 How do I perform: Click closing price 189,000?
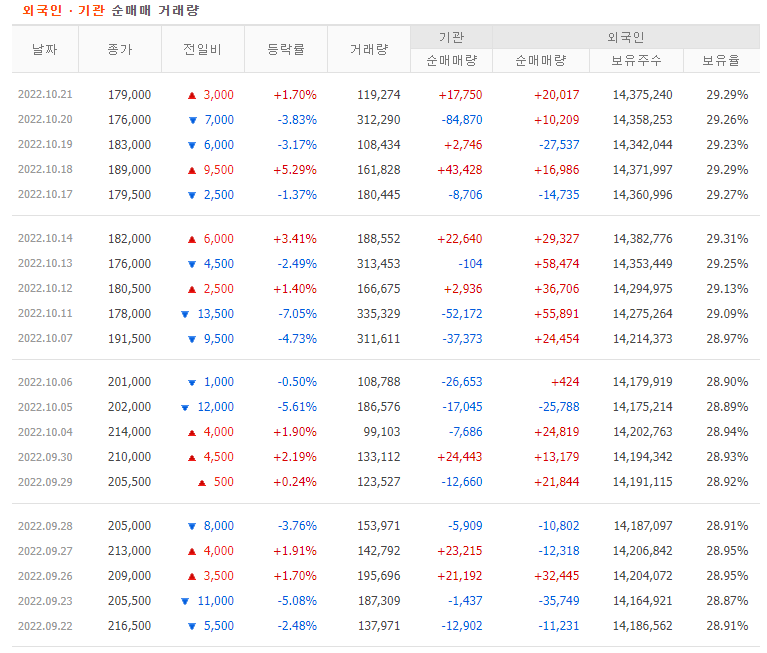[130, 170]
